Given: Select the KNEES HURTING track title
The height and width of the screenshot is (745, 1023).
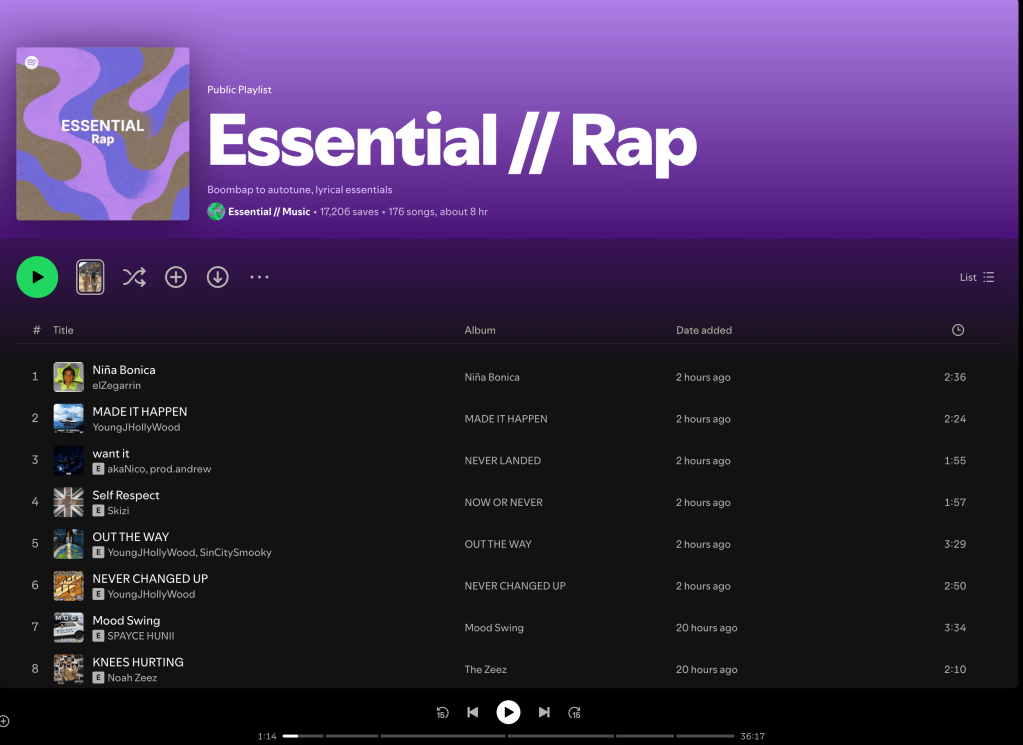Looking at the screenshot, I should [x=138, y=662].
